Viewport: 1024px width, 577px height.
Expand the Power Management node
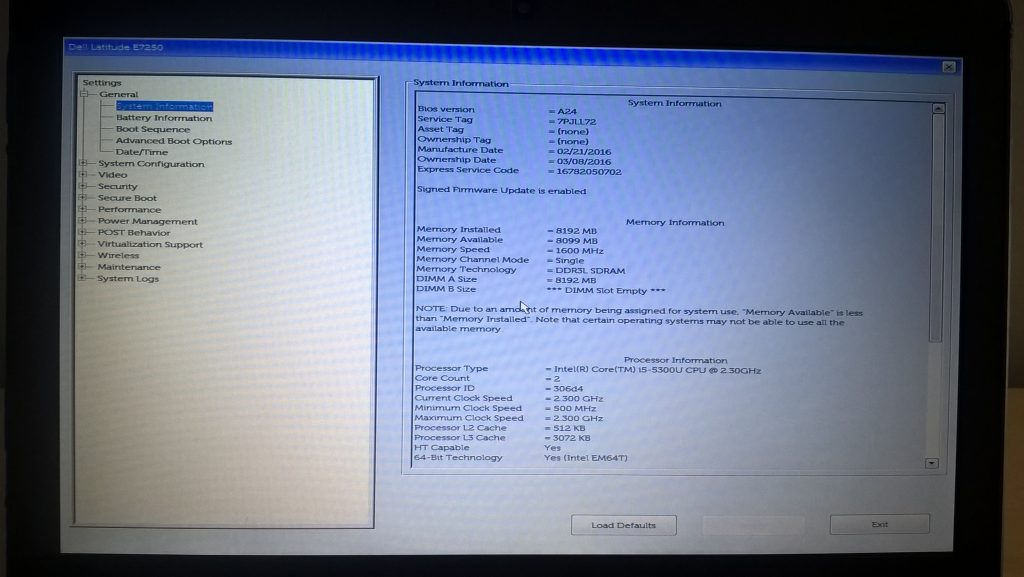click(x=83, y=221)
